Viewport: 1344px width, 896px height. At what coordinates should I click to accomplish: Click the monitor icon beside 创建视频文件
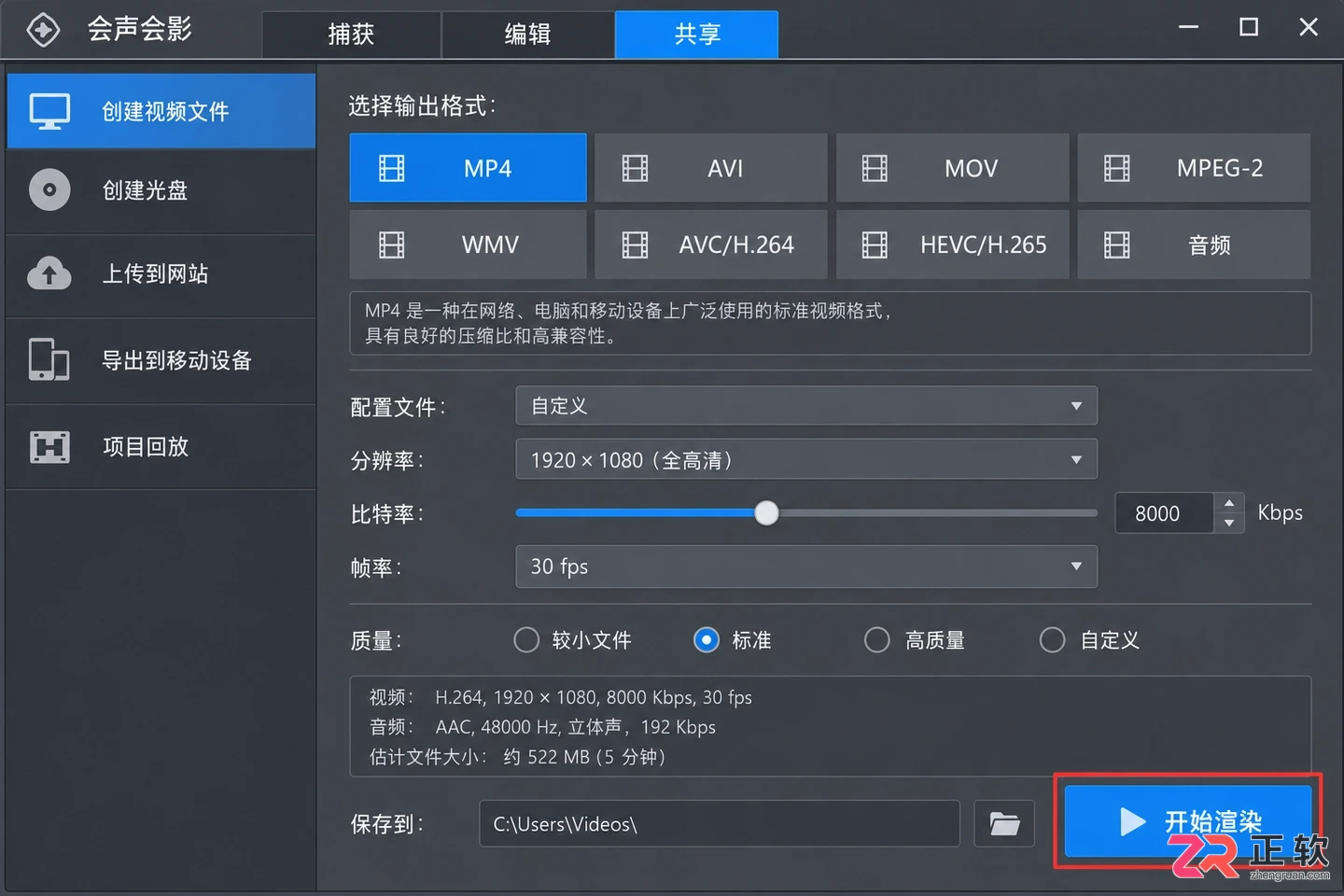[x=49, y=111]
